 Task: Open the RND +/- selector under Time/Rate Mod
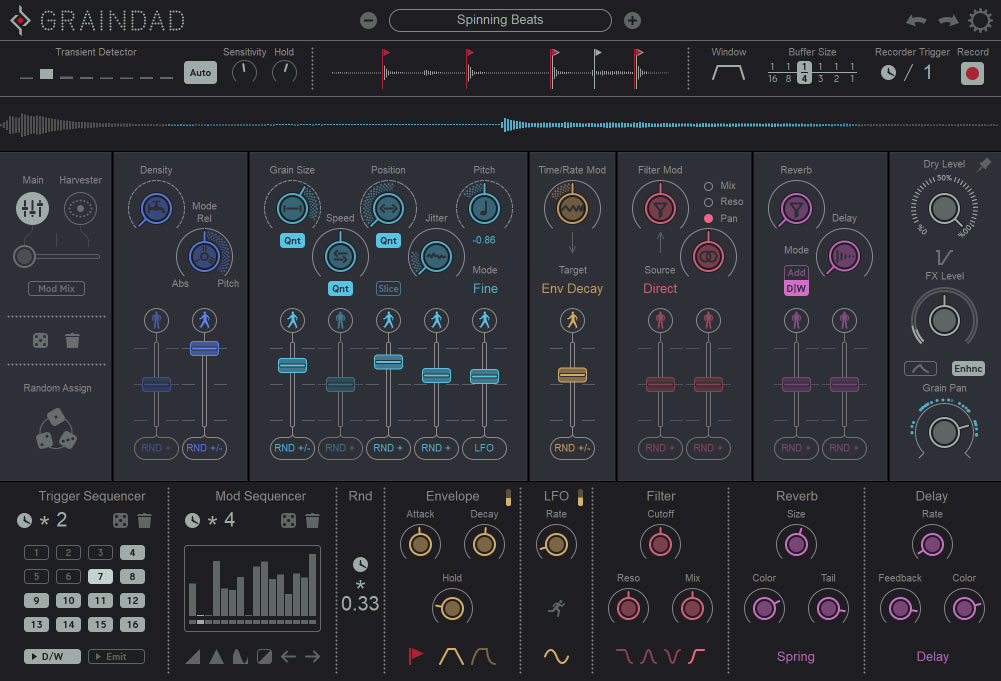click(x=572, y=448)
